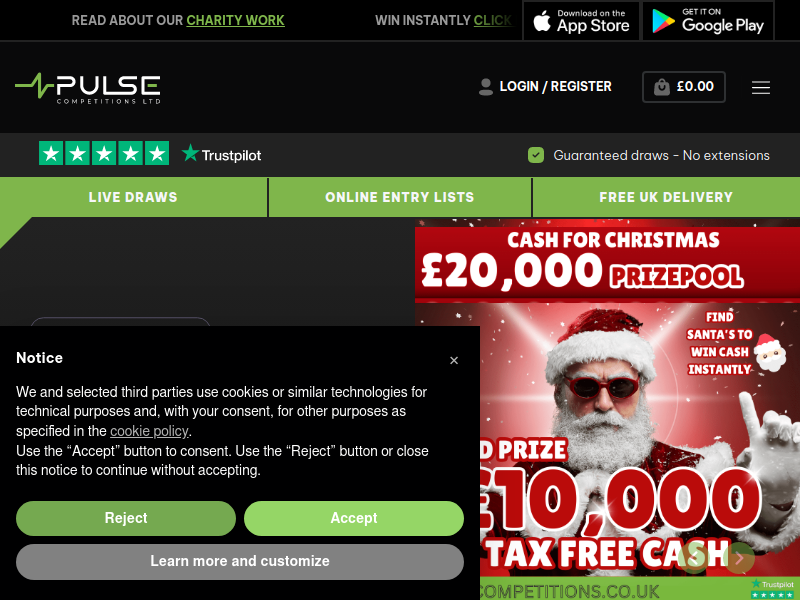
Task: Click the green Guaranteed draws checkmark
Action: tap(536, 155)
